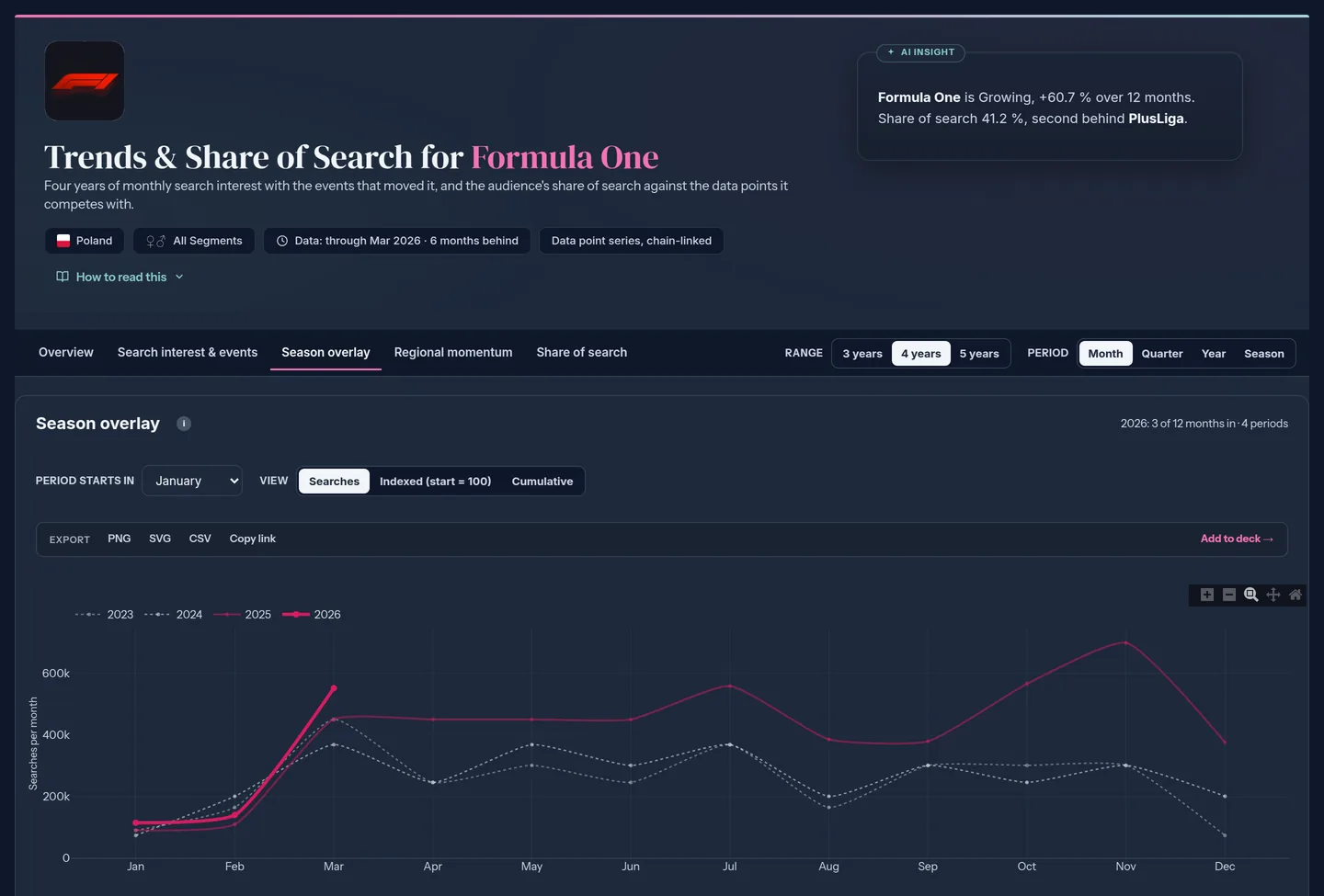Select the 5 years range
The image size is (1324, 896).
tap(979, 354)
